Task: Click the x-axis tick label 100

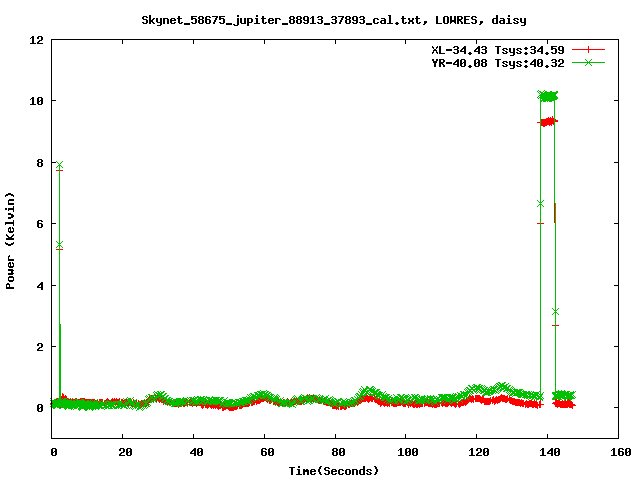Action: [407, 452]
